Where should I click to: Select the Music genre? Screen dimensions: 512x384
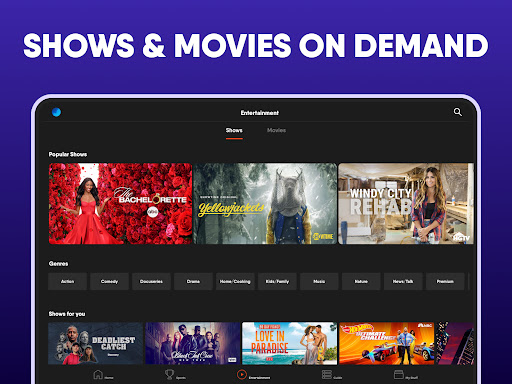click(319, 281)
